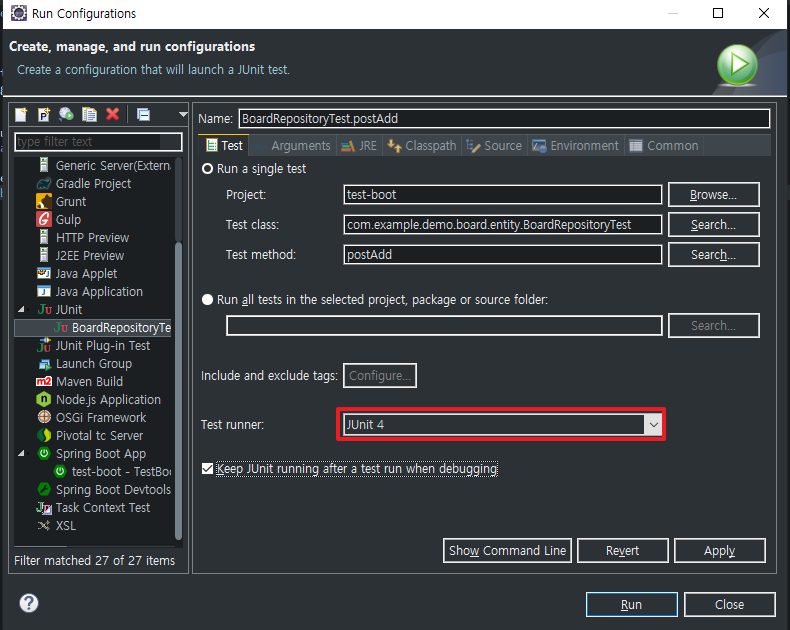Select the HTTP Preview icon

pyautogui.click(x=44, y=237)
